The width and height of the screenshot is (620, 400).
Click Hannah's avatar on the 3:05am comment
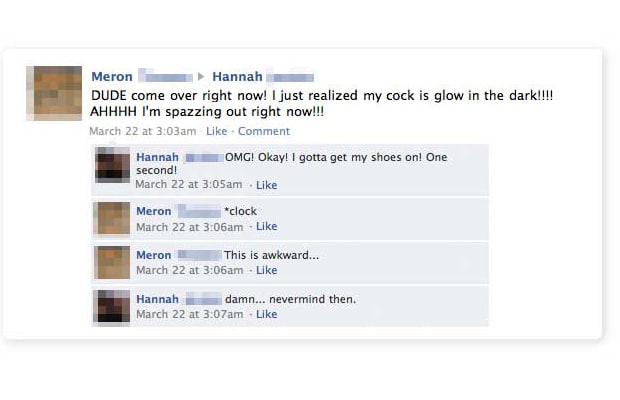(113, 165)
